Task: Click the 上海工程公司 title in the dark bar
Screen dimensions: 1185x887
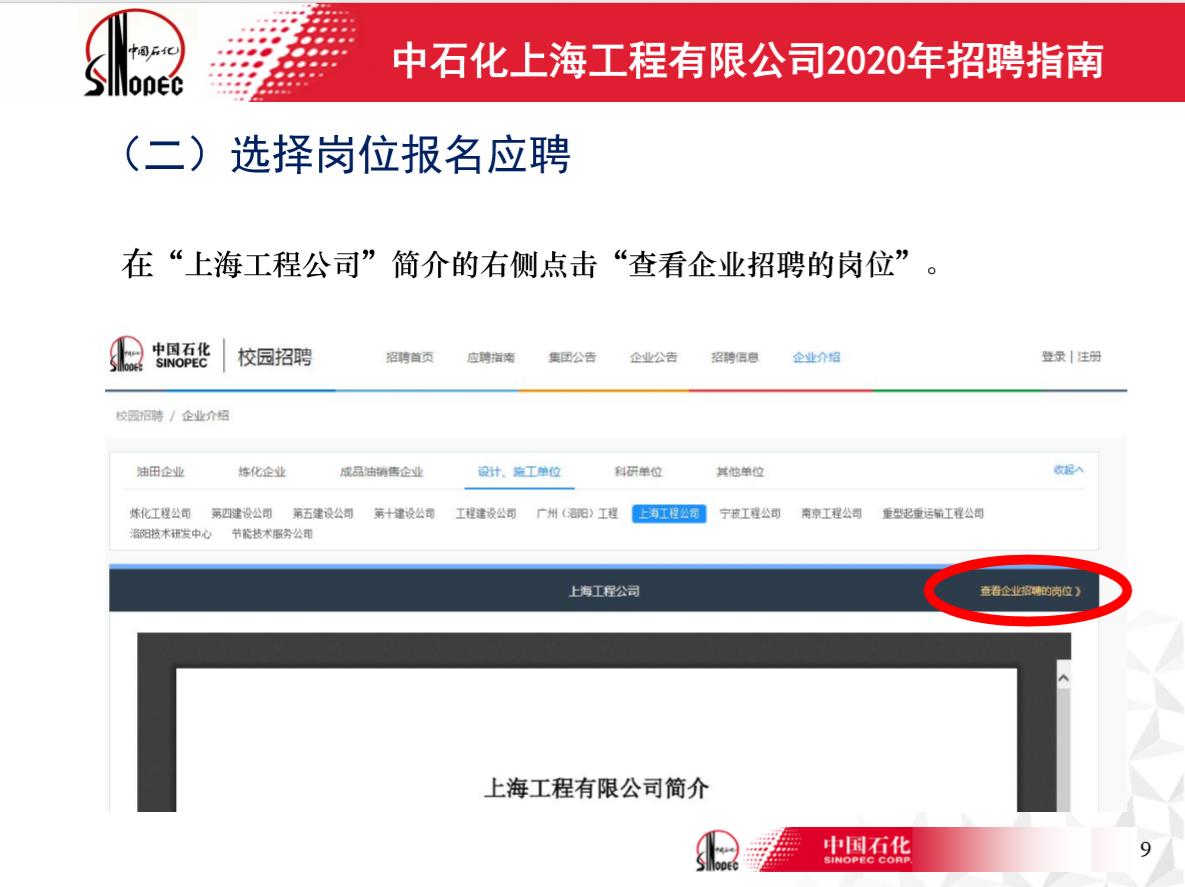Action: coord(604,592)
